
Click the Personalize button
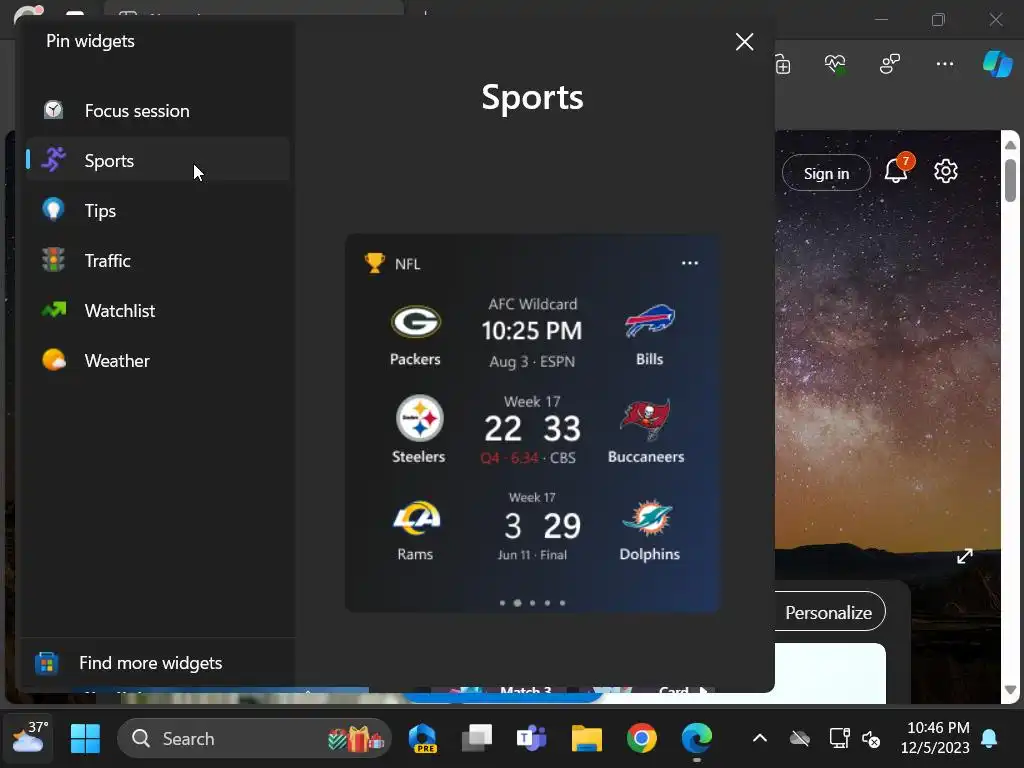828,612
